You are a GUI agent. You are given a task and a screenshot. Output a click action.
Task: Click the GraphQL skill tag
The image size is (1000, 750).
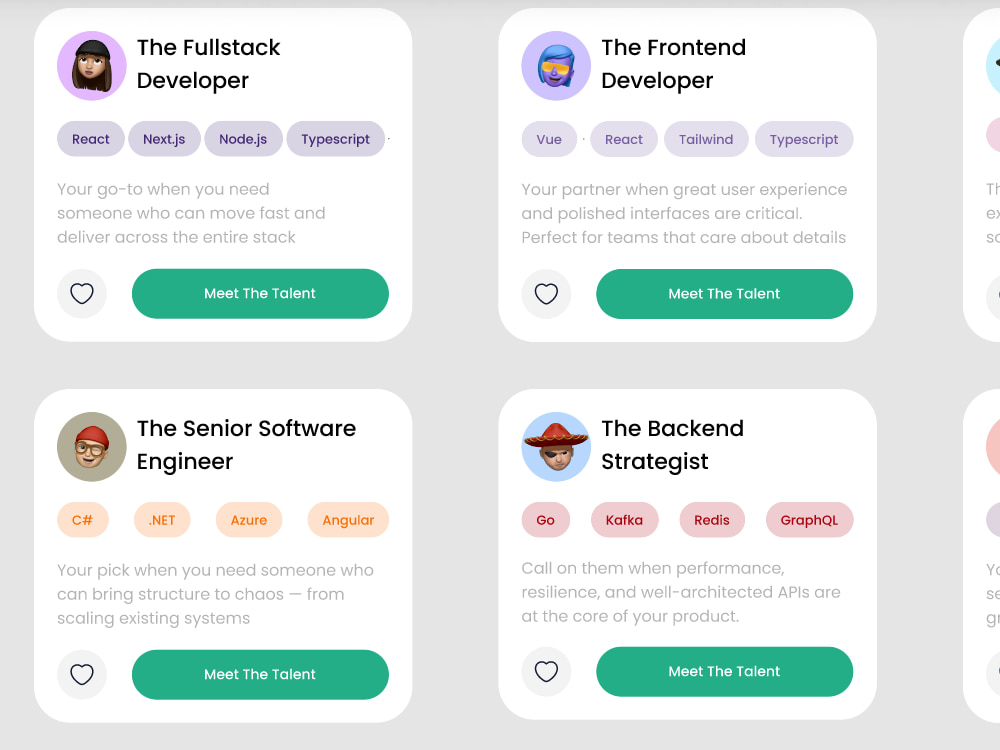pyautogui.click(x=809, y=520)
